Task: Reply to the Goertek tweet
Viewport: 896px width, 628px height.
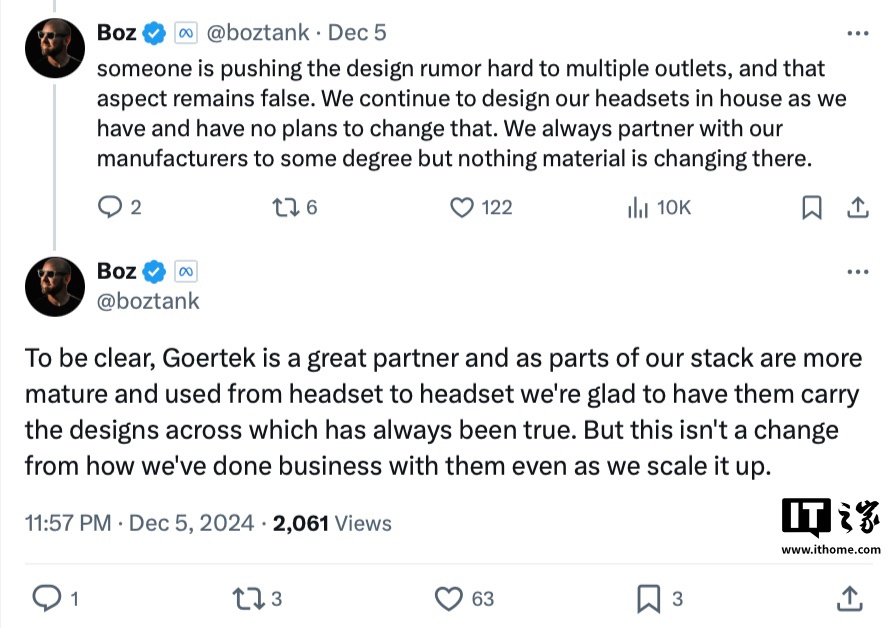Action: (47, 598)
